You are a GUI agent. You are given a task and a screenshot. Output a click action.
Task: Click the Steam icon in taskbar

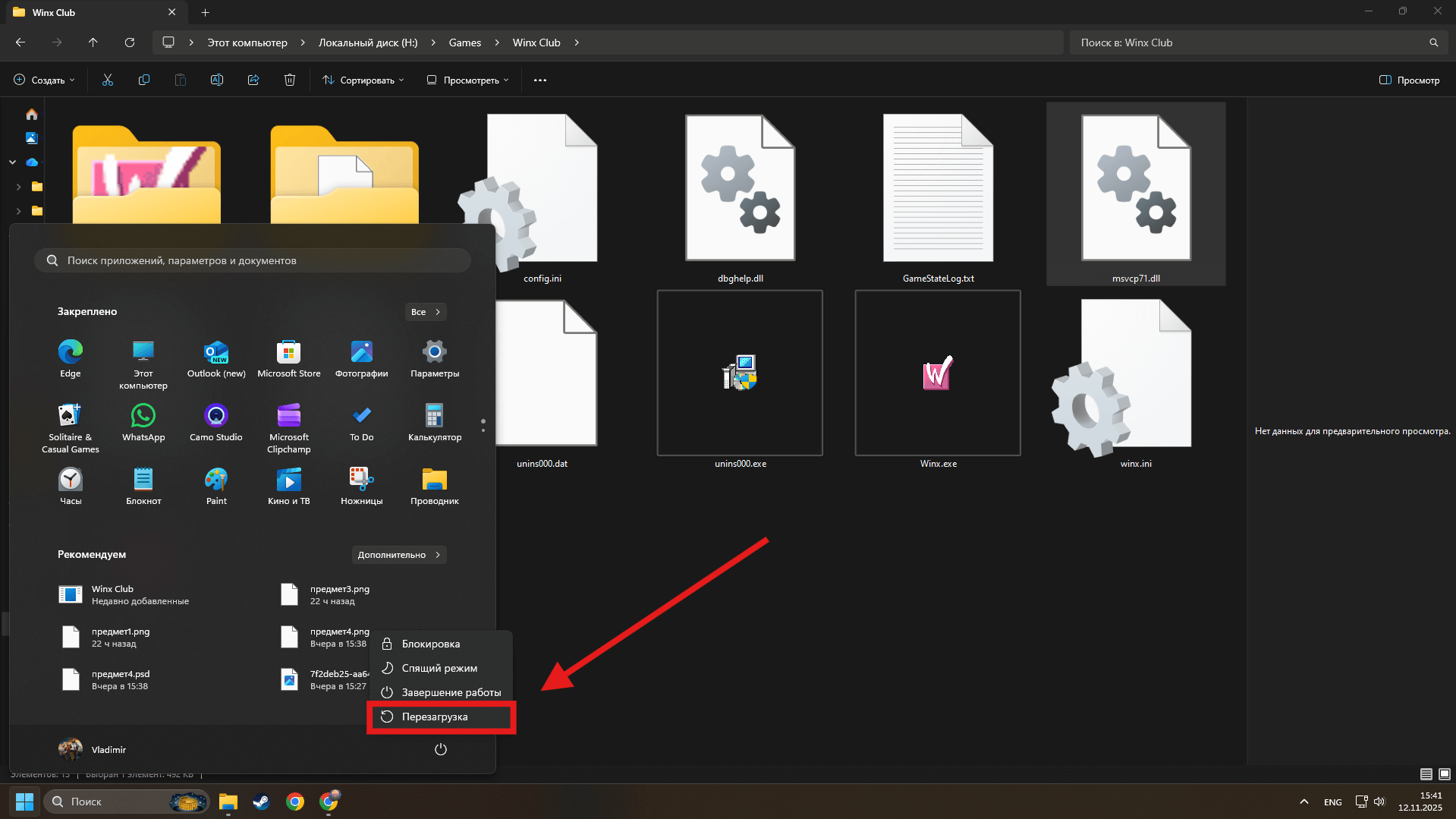tap(261, 802)
